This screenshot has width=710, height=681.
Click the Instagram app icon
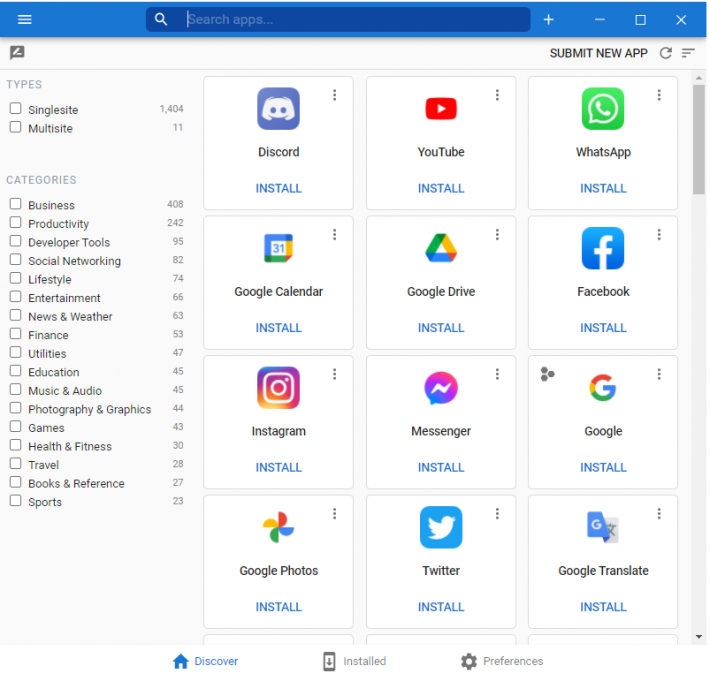click(x=278, y=388)
